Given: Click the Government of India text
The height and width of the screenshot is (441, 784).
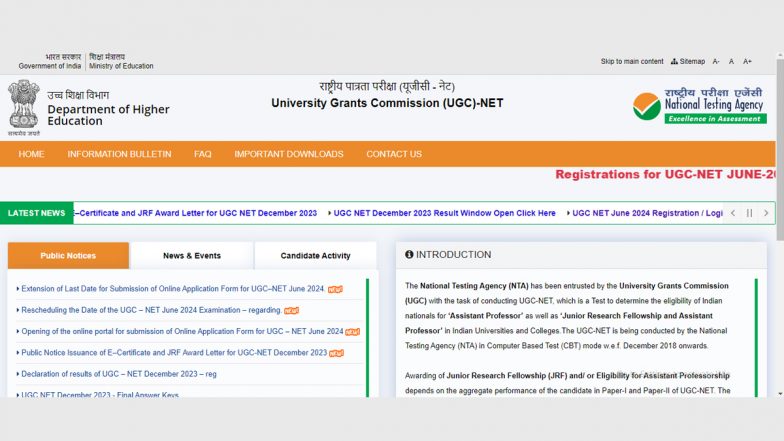Looking at the screenshot, I should pyautogui.click(x=50, y=66).
